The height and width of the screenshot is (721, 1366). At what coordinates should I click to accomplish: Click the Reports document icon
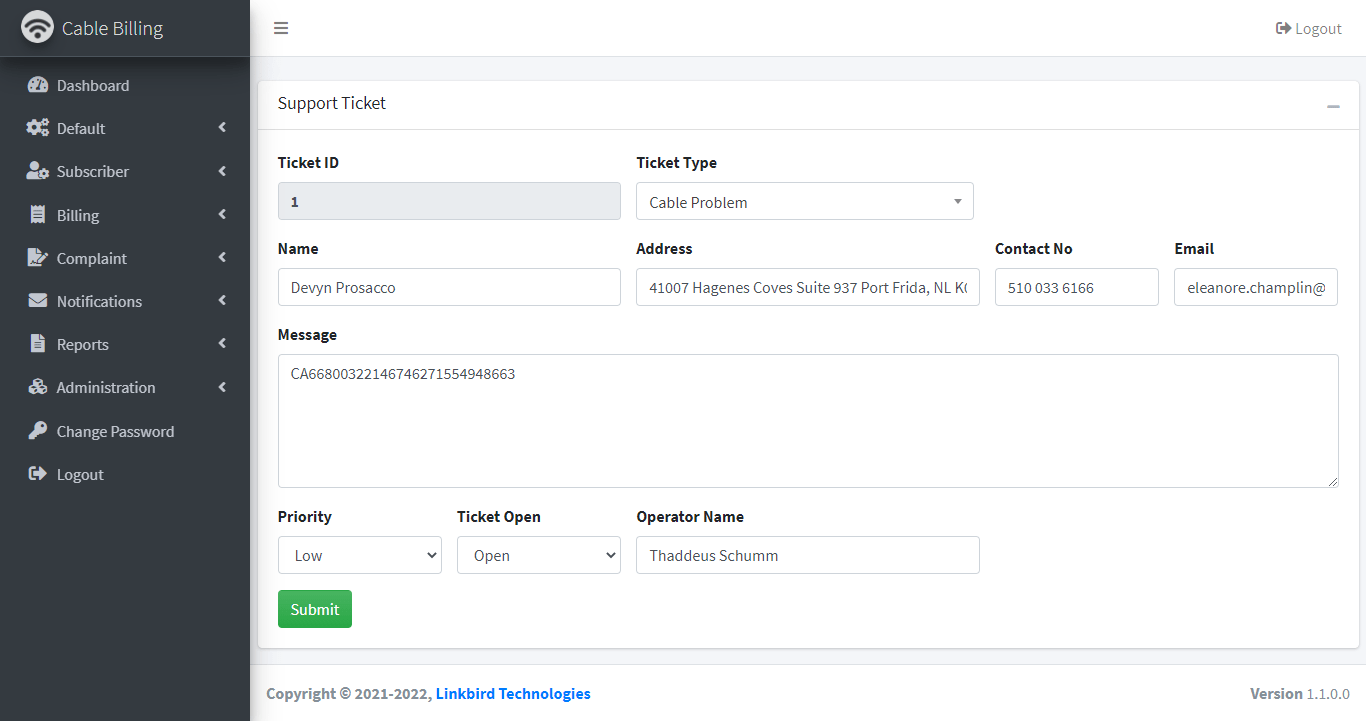[x=38, y=344]
